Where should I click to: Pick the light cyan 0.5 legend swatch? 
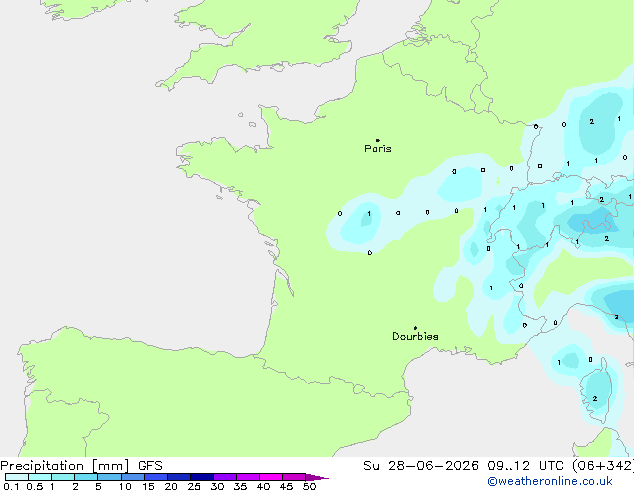click(40, 477)
